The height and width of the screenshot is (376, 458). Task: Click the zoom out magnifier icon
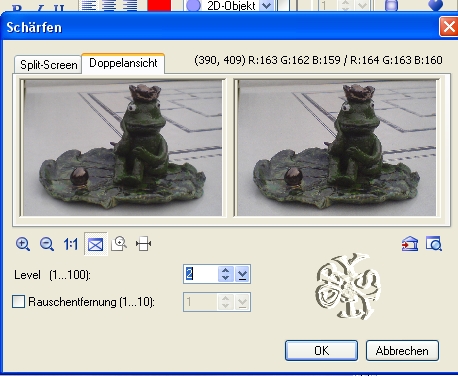click(x=47, y=244)
